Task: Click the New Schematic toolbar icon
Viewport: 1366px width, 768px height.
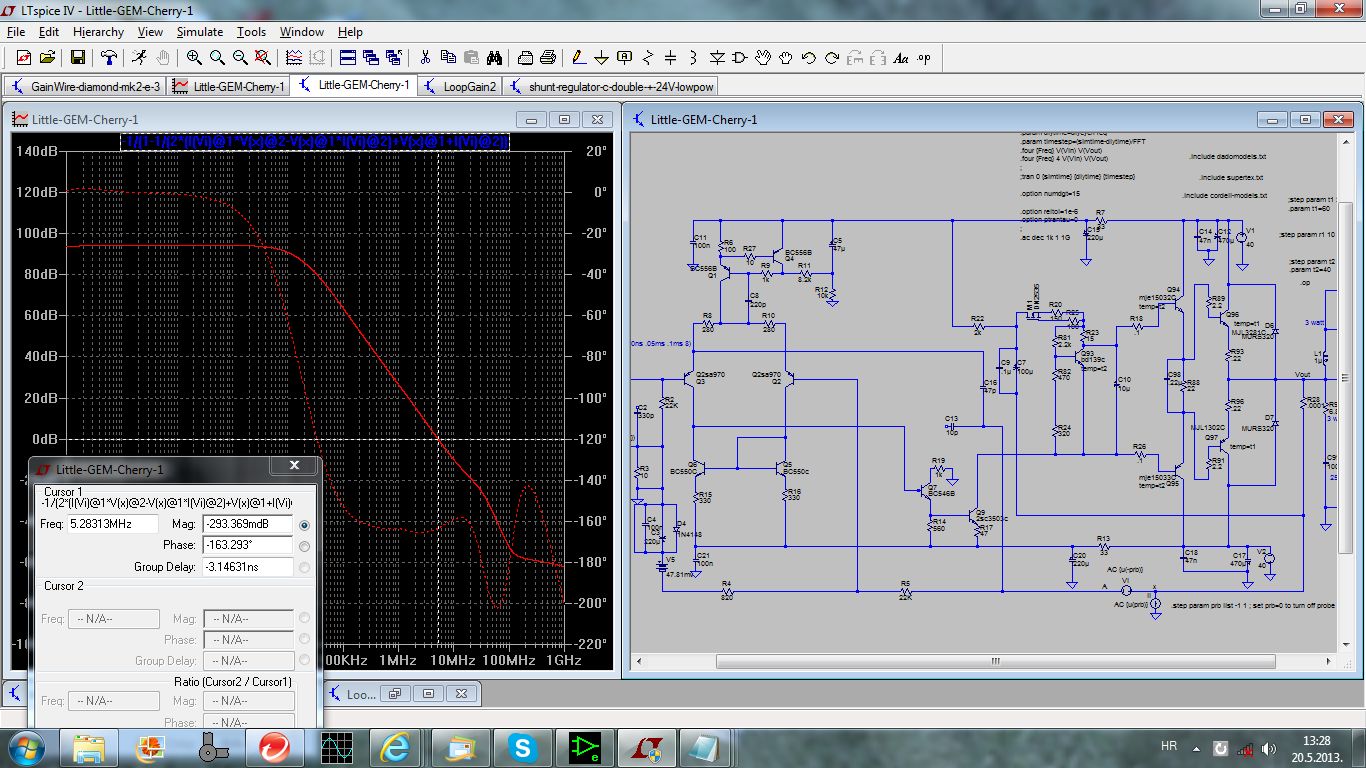Action: (x=22, y=58)
